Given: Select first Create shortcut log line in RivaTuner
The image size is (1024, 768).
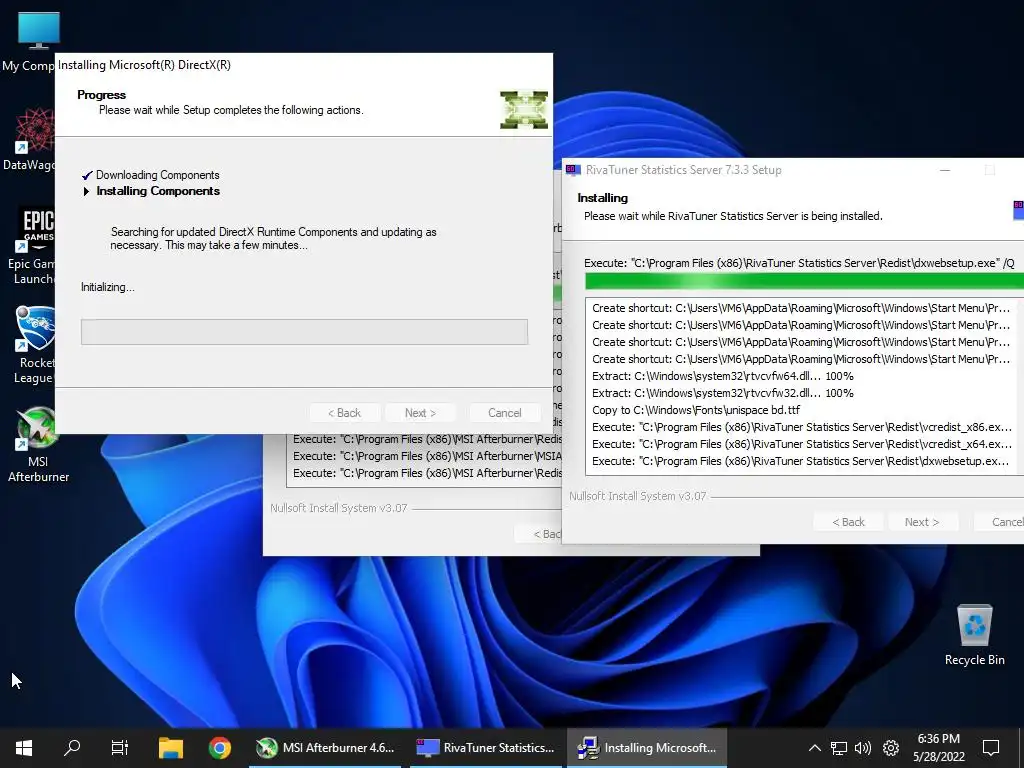Looking at the screenshot, I should 802,308.
